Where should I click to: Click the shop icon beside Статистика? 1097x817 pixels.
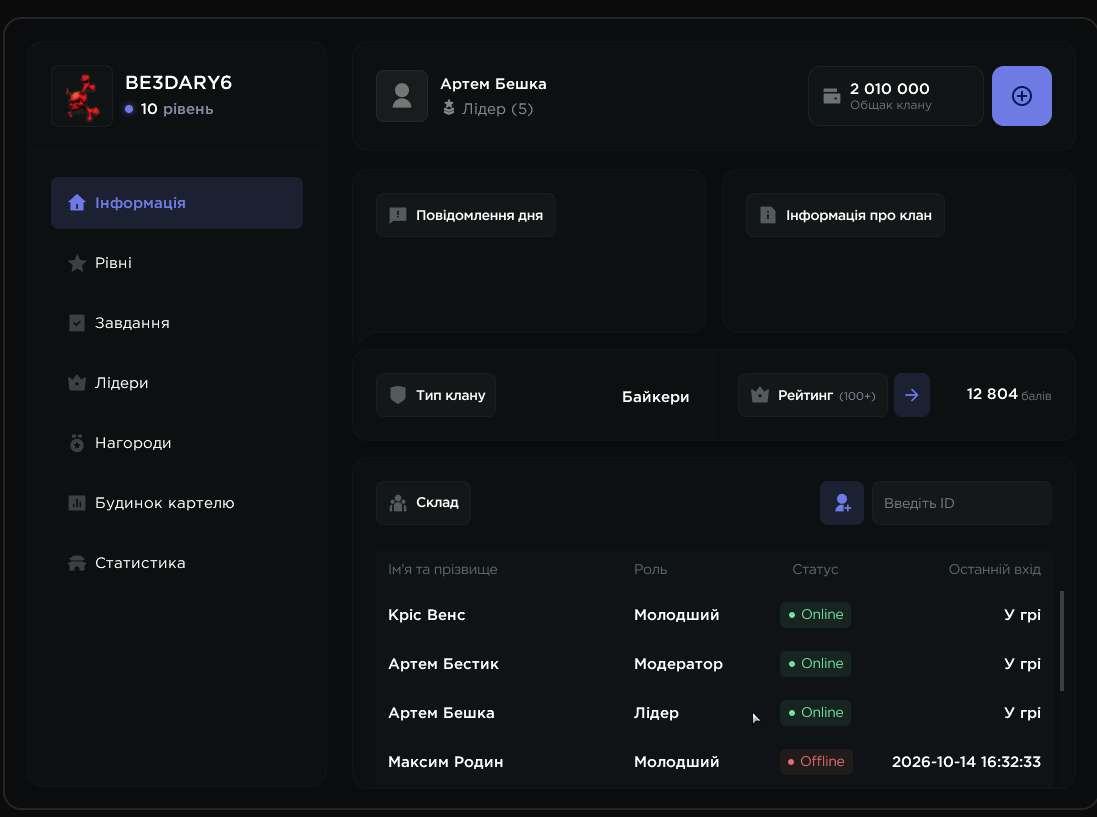(77, 563)
